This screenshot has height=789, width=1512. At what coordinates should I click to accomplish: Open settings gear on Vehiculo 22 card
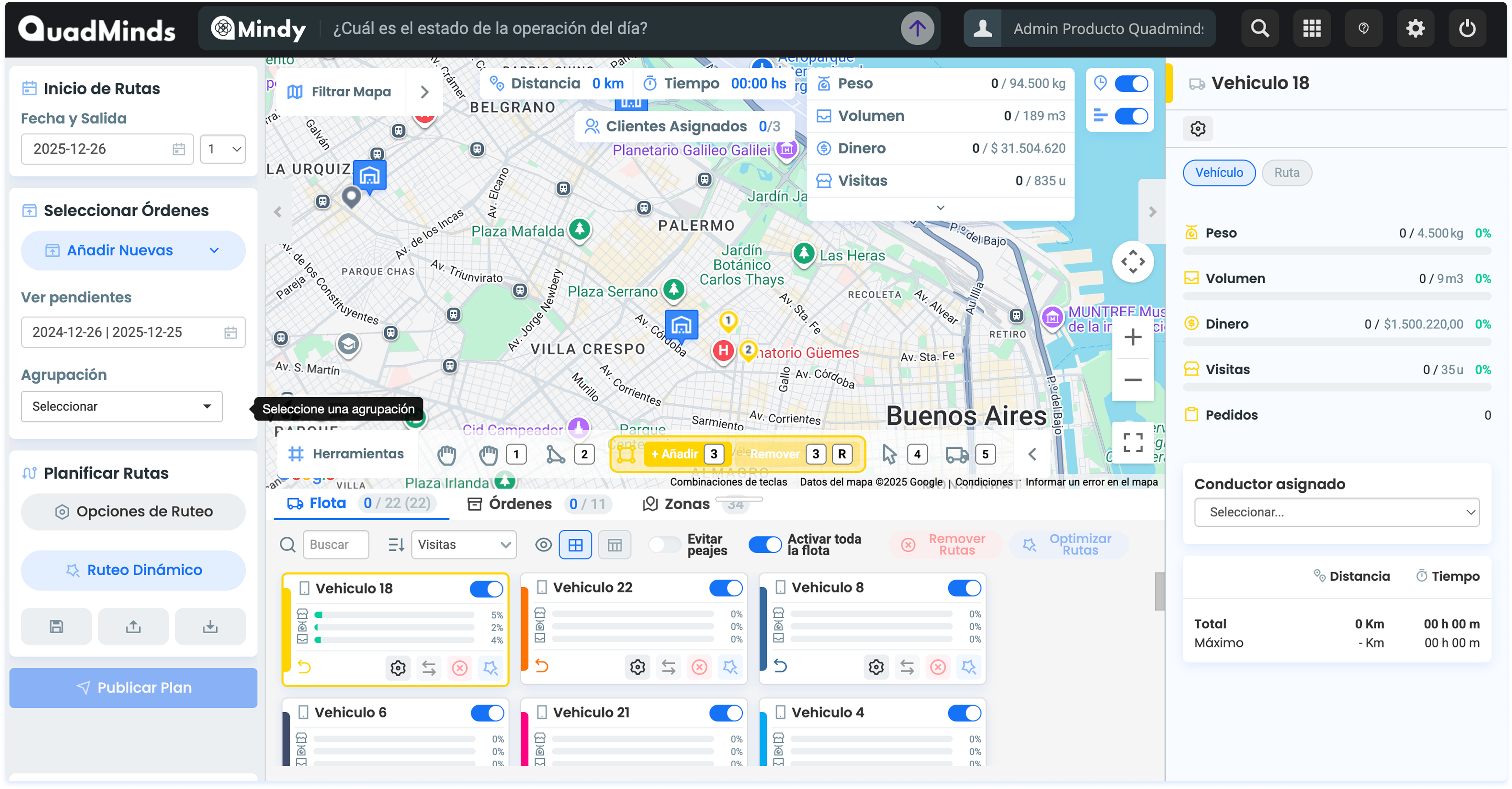click(637, 667)
